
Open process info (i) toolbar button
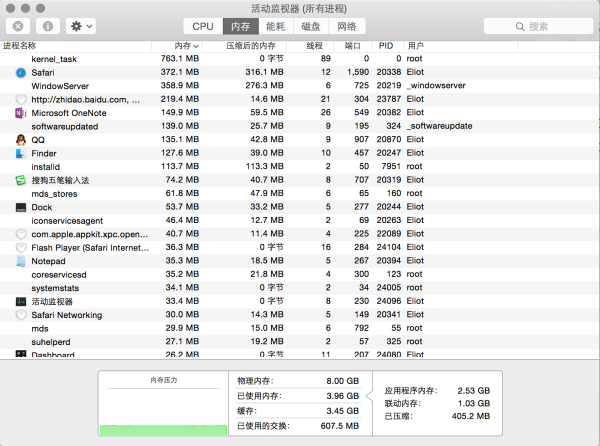(48, 26)
